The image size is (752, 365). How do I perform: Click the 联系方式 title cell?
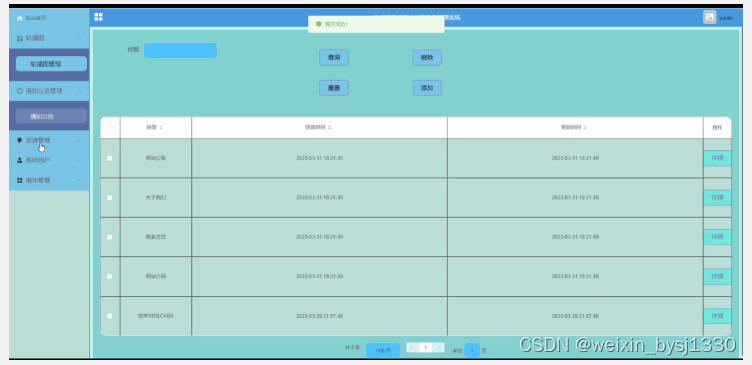(x=156, y=237)
